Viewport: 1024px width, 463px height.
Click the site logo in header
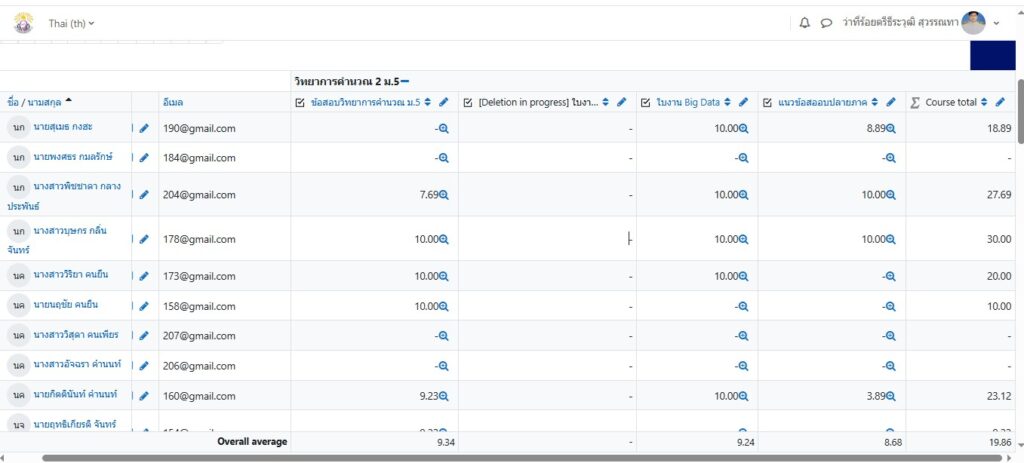point(23,23)
